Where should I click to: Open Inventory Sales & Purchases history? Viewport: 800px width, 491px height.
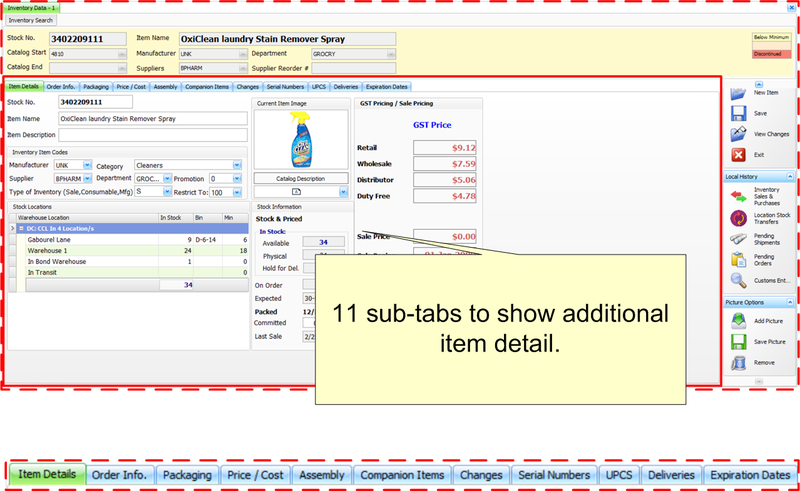pos(738,196)
